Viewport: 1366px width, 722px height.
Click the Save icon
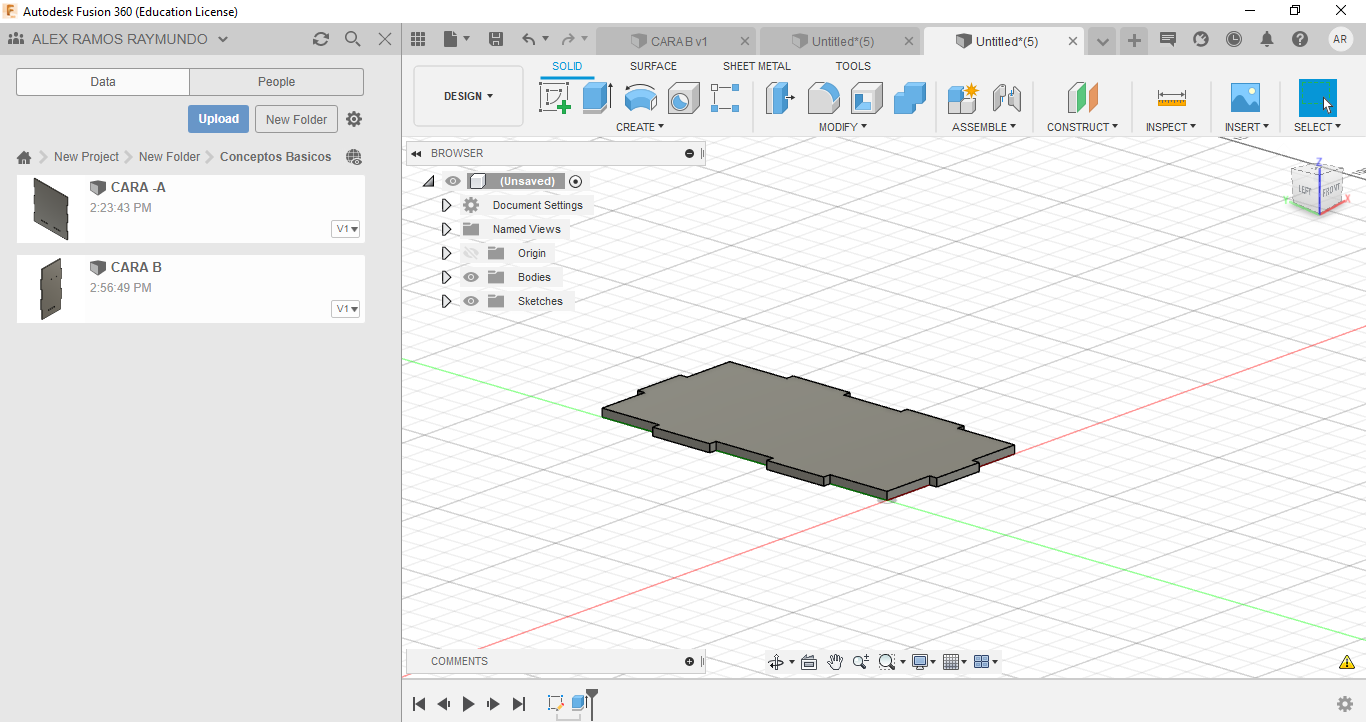click(x=495, y=39)
